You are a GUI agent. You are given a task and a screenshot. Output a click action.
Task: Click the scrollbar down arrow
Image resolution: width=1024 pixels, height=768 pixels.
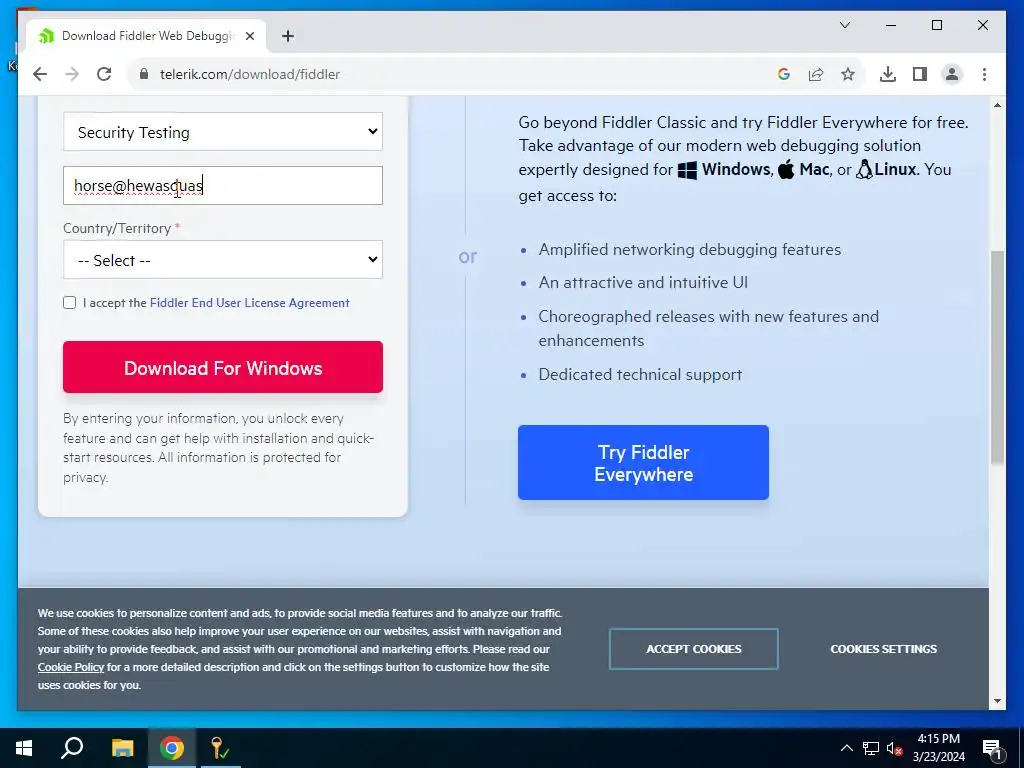pyautogui.click(x=997, y=701)
